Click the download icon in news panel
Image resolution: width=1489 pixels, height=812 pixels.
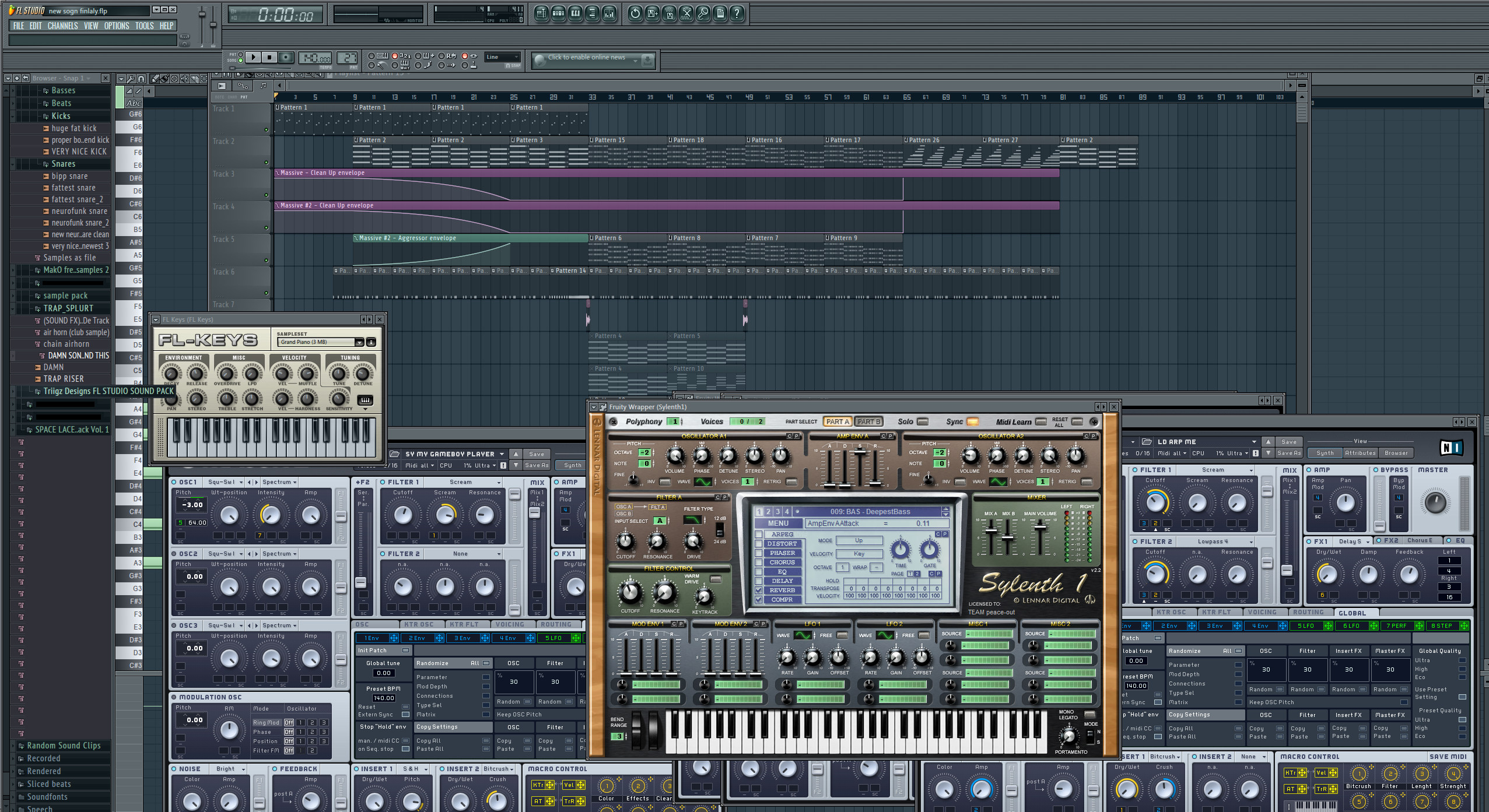point(647,59)
